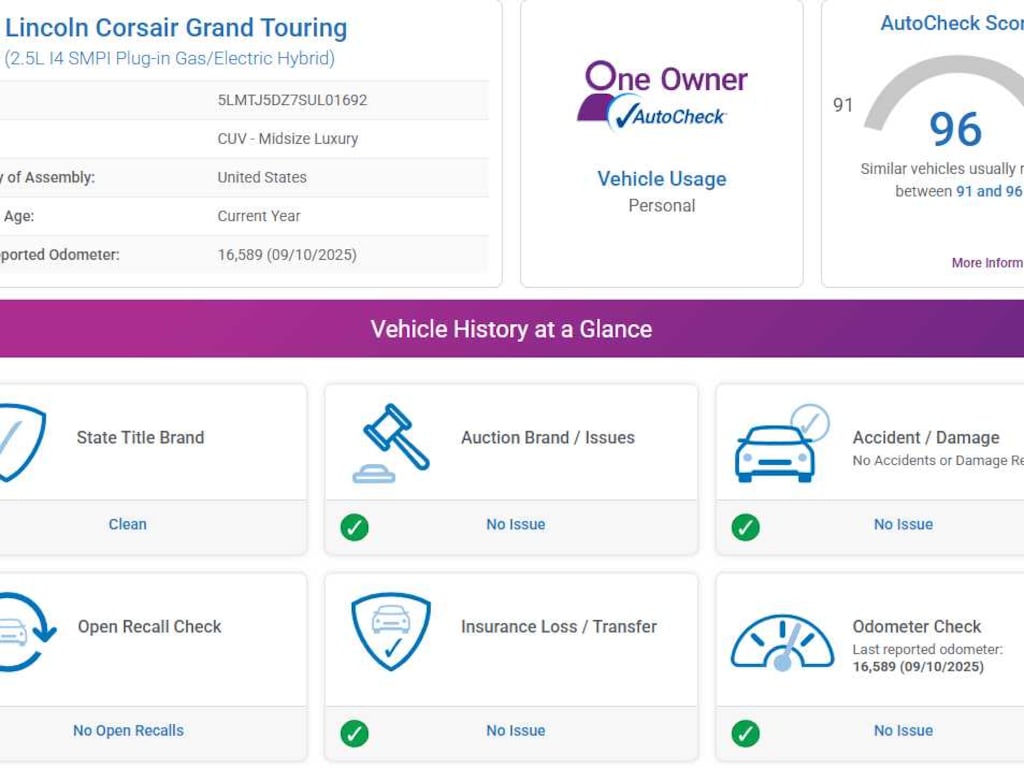Click the Odometer Check gauge icon

pyautogui.click(x=781, y=642)
